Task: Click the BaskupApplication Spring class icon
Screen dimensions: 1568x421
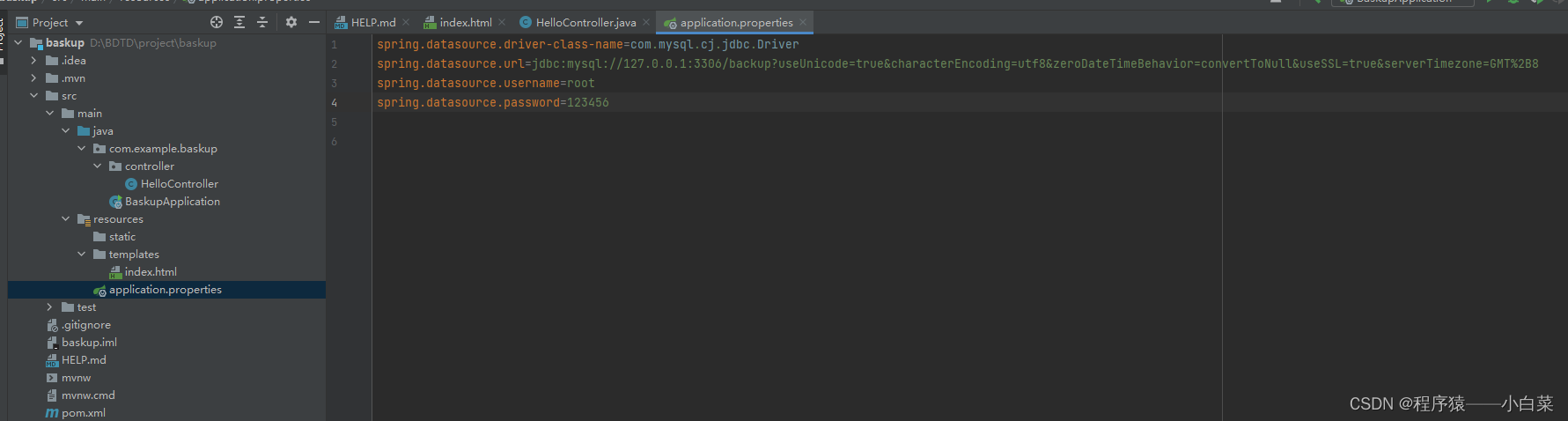Action: click(115, 202)
